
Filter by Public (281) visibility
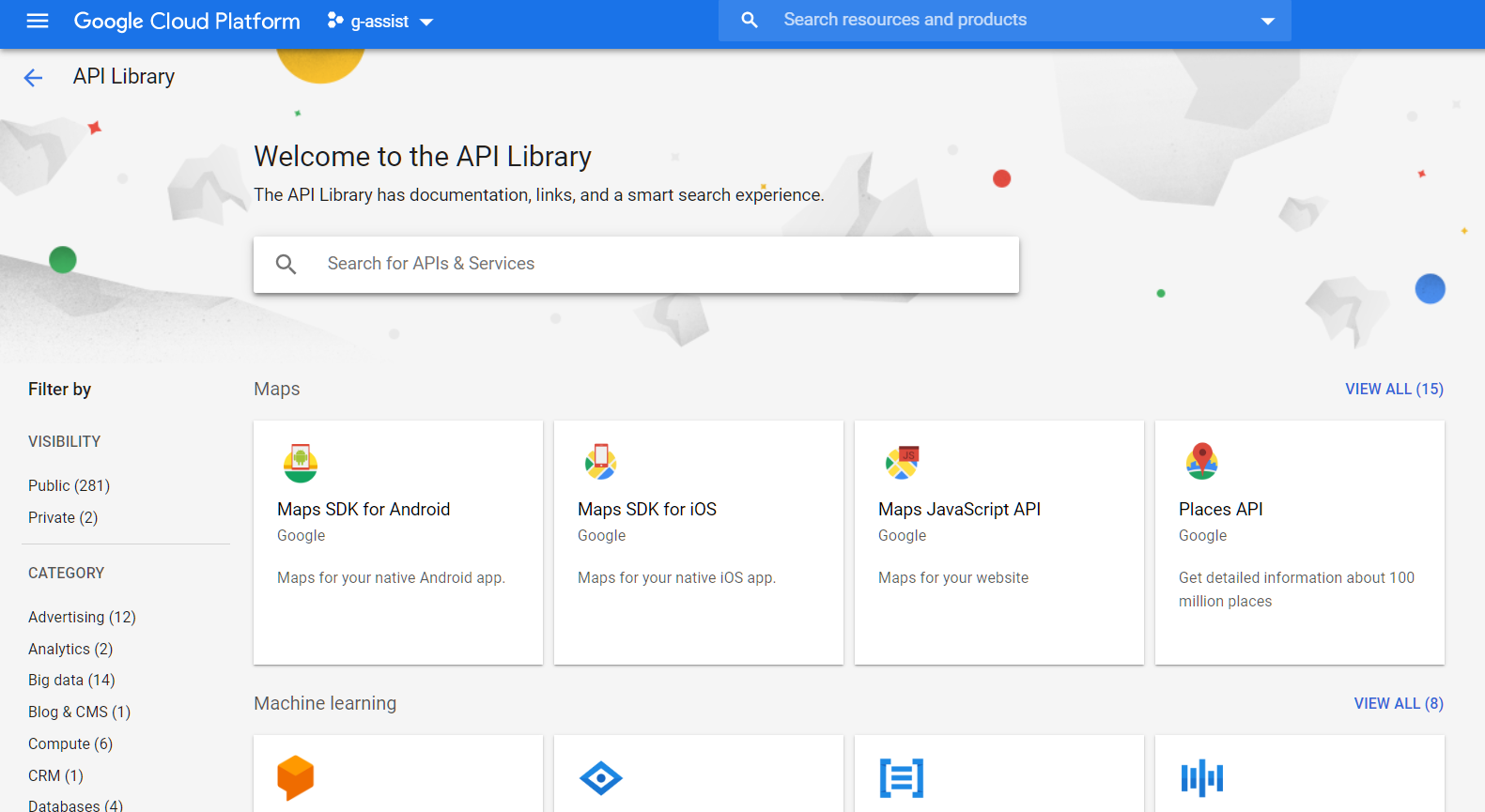coord(69,485)
